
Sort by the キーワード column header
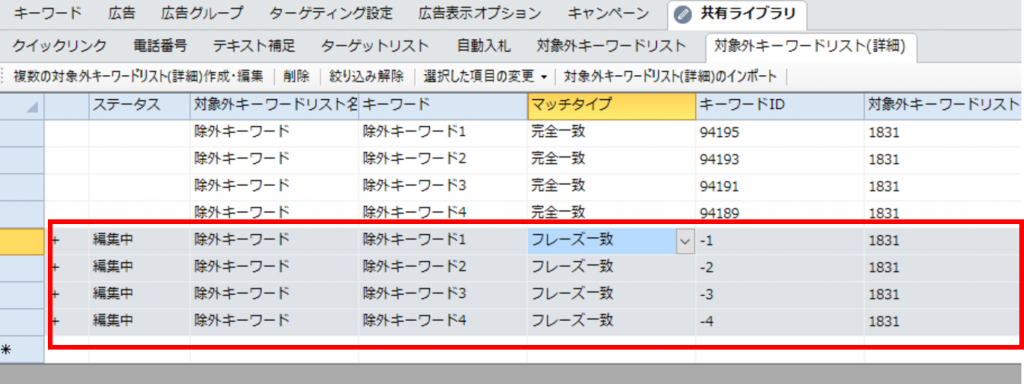pyautogui.click(x=443, y=106)
